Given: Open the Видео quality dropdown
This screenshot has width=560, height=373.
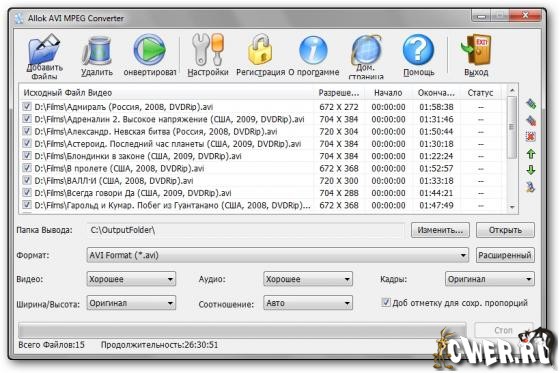Looking at the screenshot, I should (131, 279).
